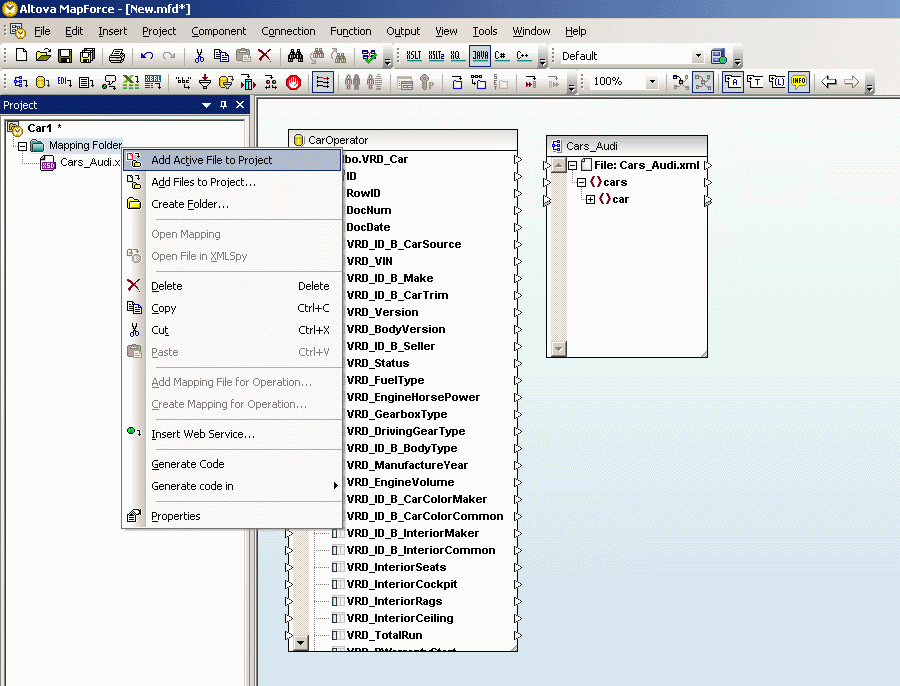Undo the last action
900x686 pixels.
147,55
